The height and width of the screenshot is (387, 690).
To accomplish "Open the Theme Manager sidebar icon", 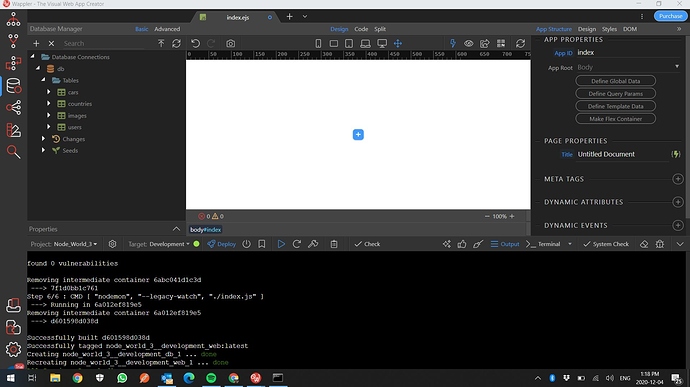I will click(13, 130).
